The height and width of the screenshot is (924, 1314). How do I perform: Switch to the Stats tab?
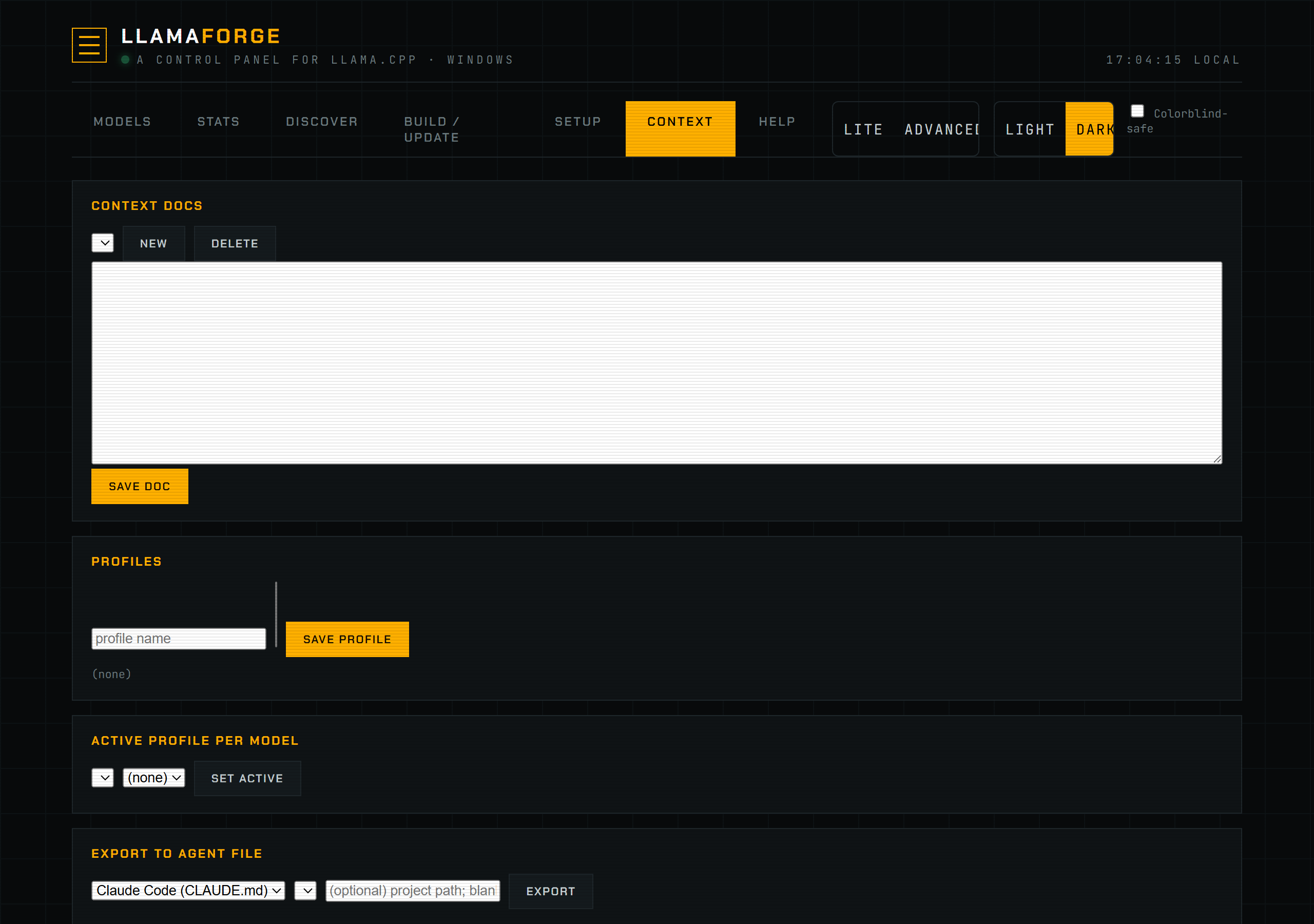(x=219, y=121)
